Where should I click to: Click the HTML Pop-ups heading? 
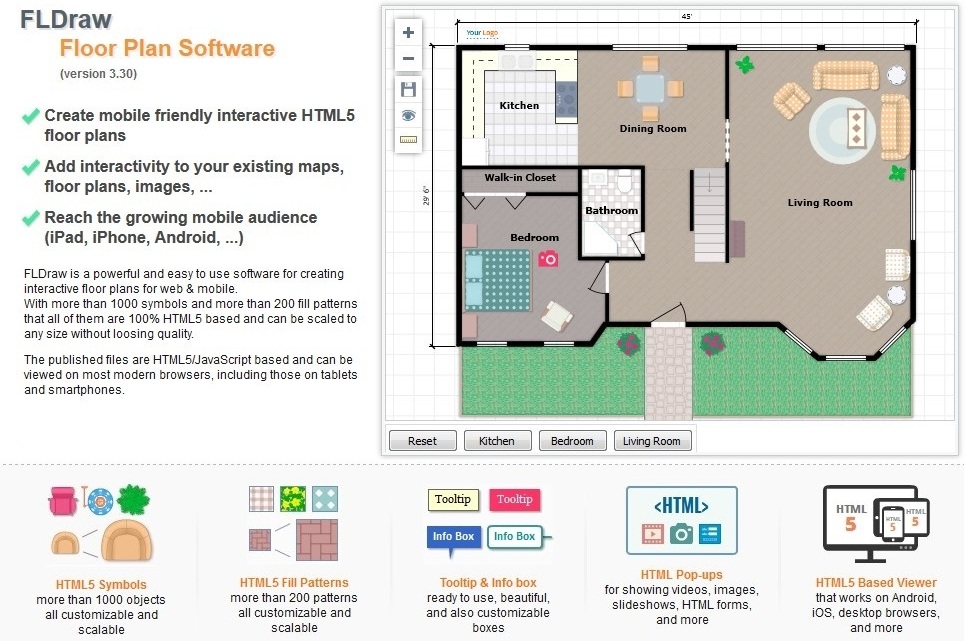click(x=682, y=575)
